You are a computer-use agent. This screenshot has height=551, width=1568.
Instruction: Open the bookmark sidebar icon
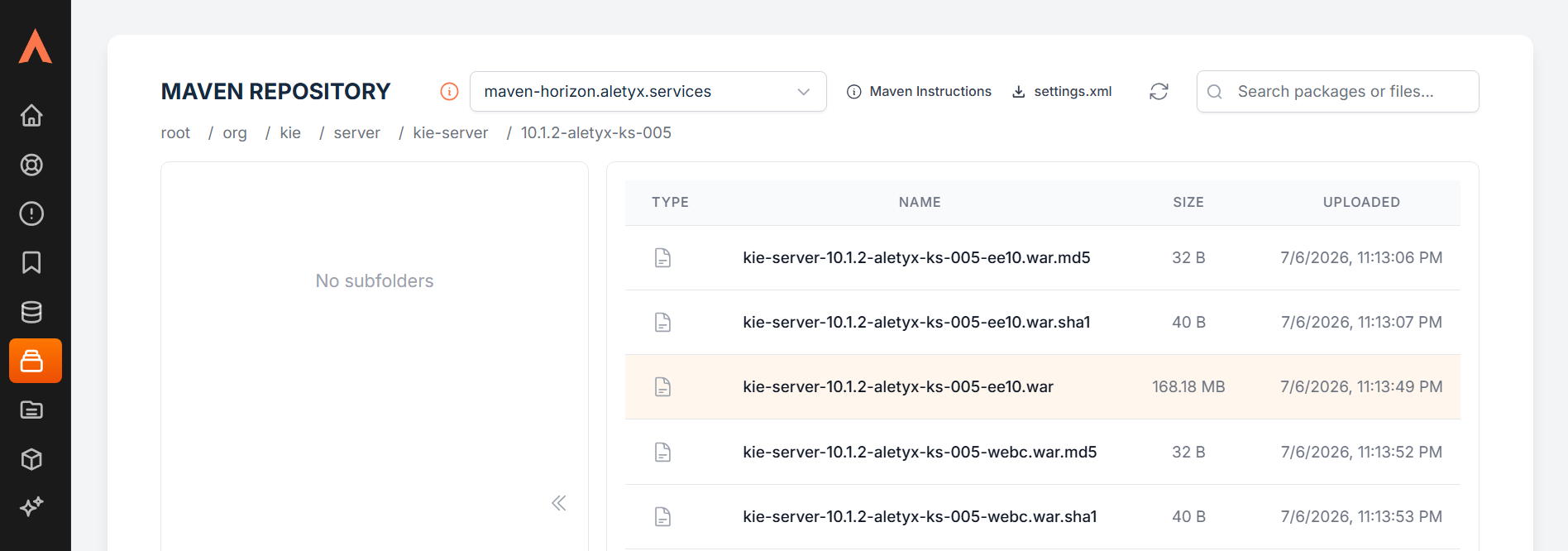pyautogui.click(x=31, y=262)
